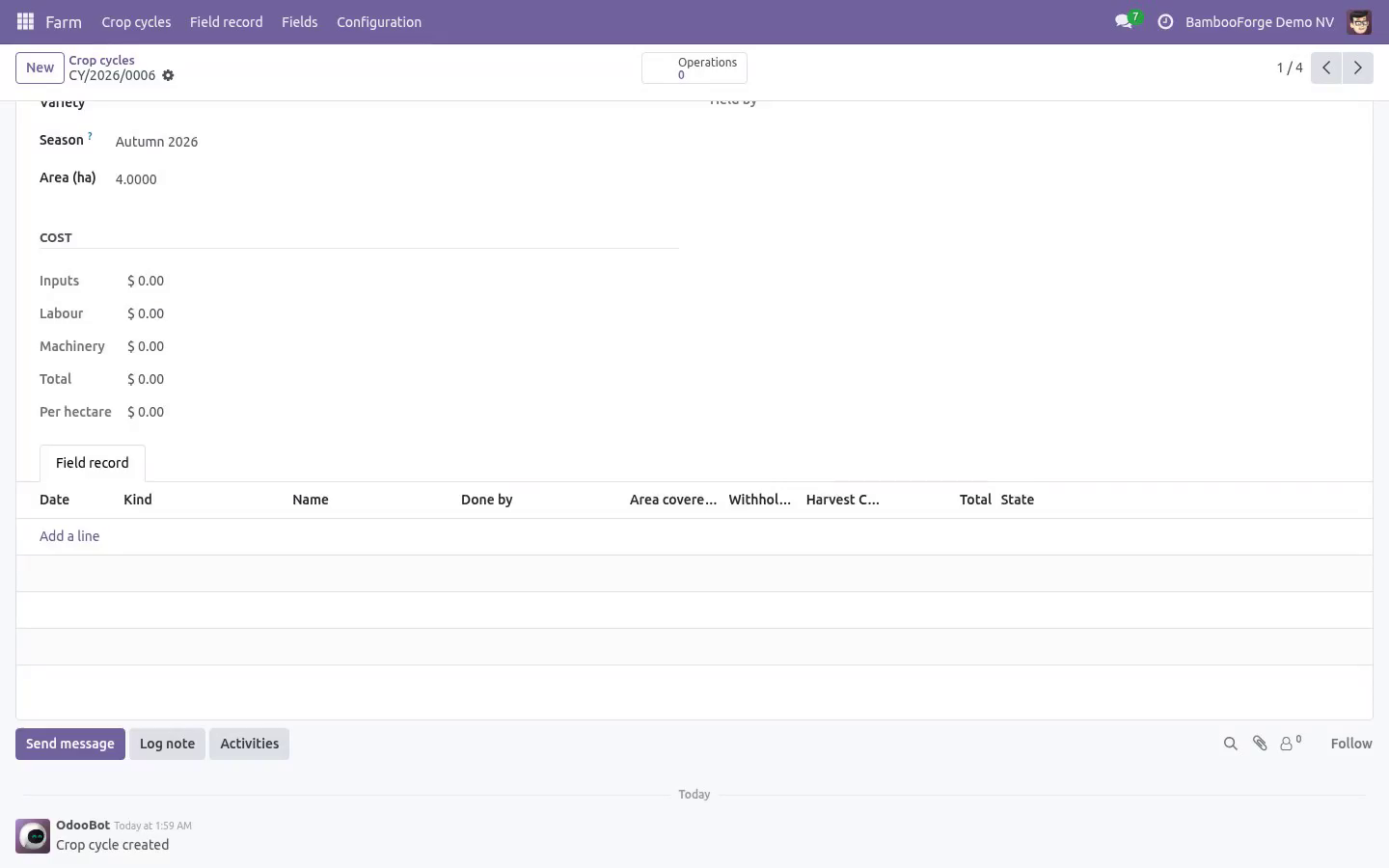Add a line to Field record
This screenshot has height=868, width=1389.
pyautogui.click(x=69, y=536)
